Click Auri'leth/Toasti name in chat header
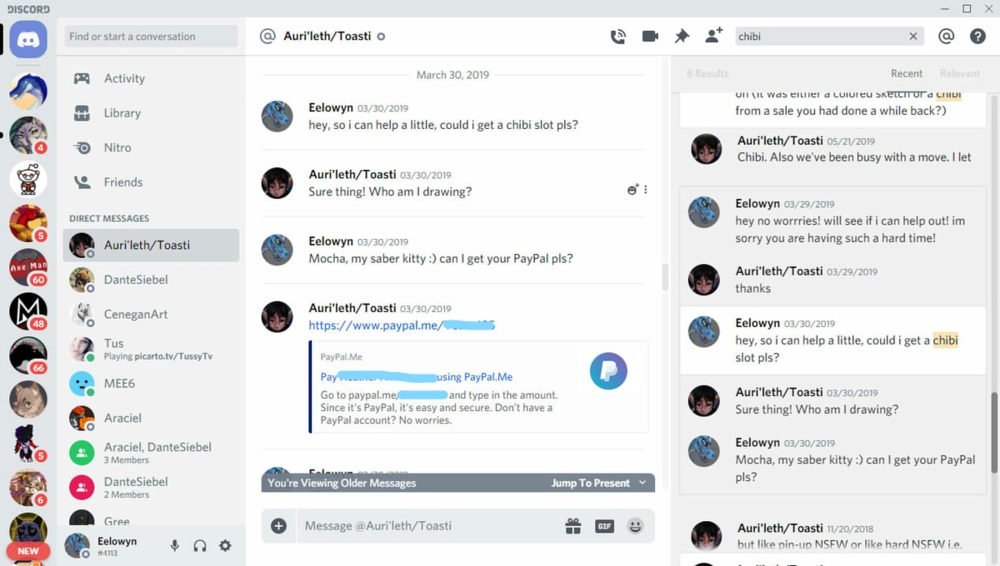Viewport: 1000px width, 566px height. point(327,36)
